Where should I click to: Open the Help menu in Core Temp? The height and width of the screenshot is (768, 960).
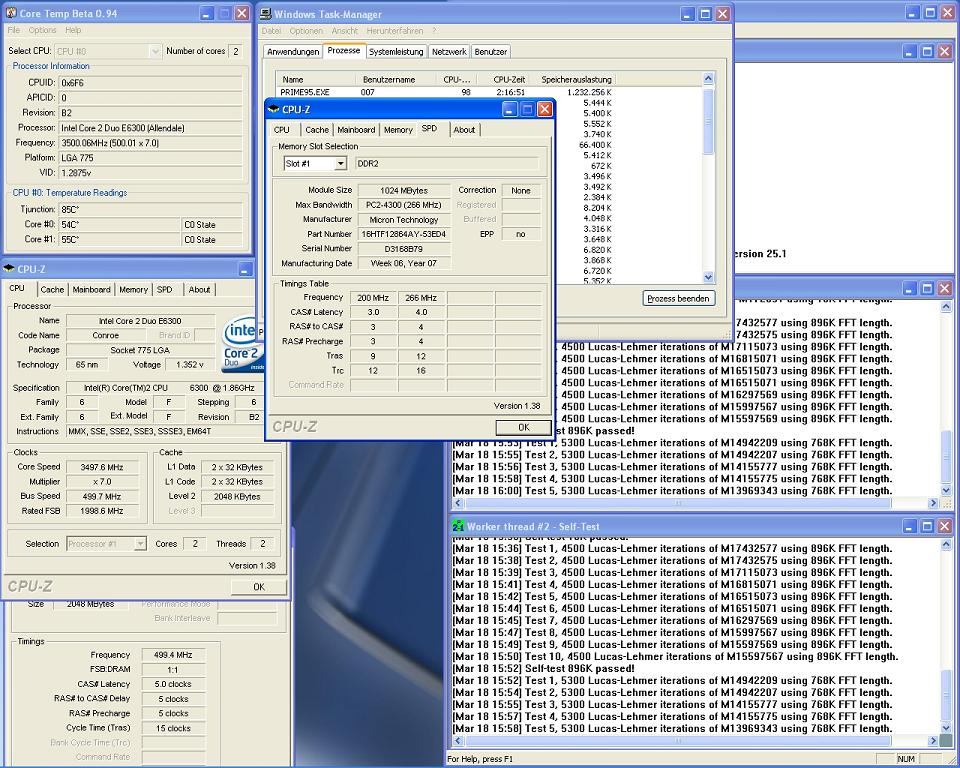click(x=73, y=30)
